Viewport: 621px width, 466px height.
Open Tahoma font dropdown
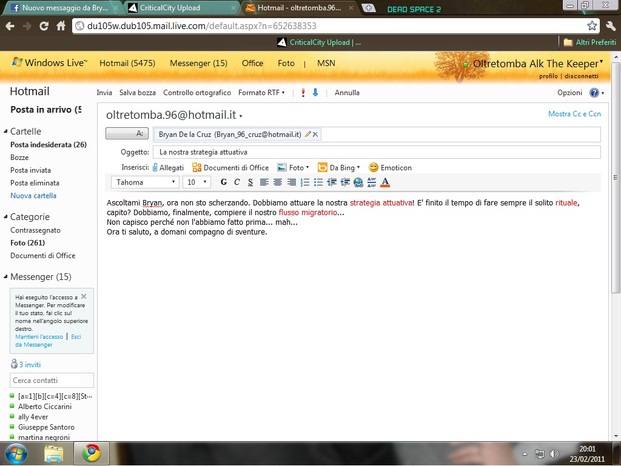[x=145, y=182]
